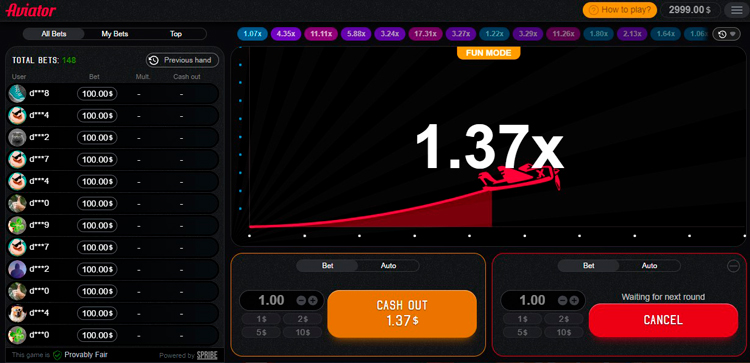Open the Top tab
Viewport: 750px width, 363px height.
click(176, 34)
